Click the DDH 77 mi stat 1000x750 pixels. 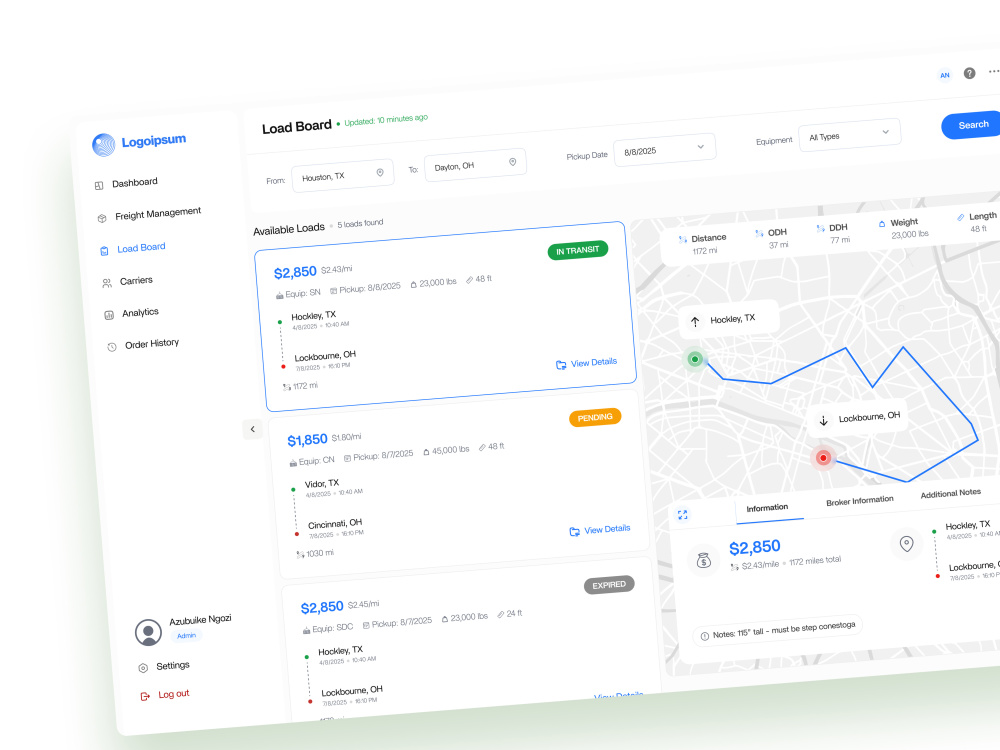(x=833, y=233)
